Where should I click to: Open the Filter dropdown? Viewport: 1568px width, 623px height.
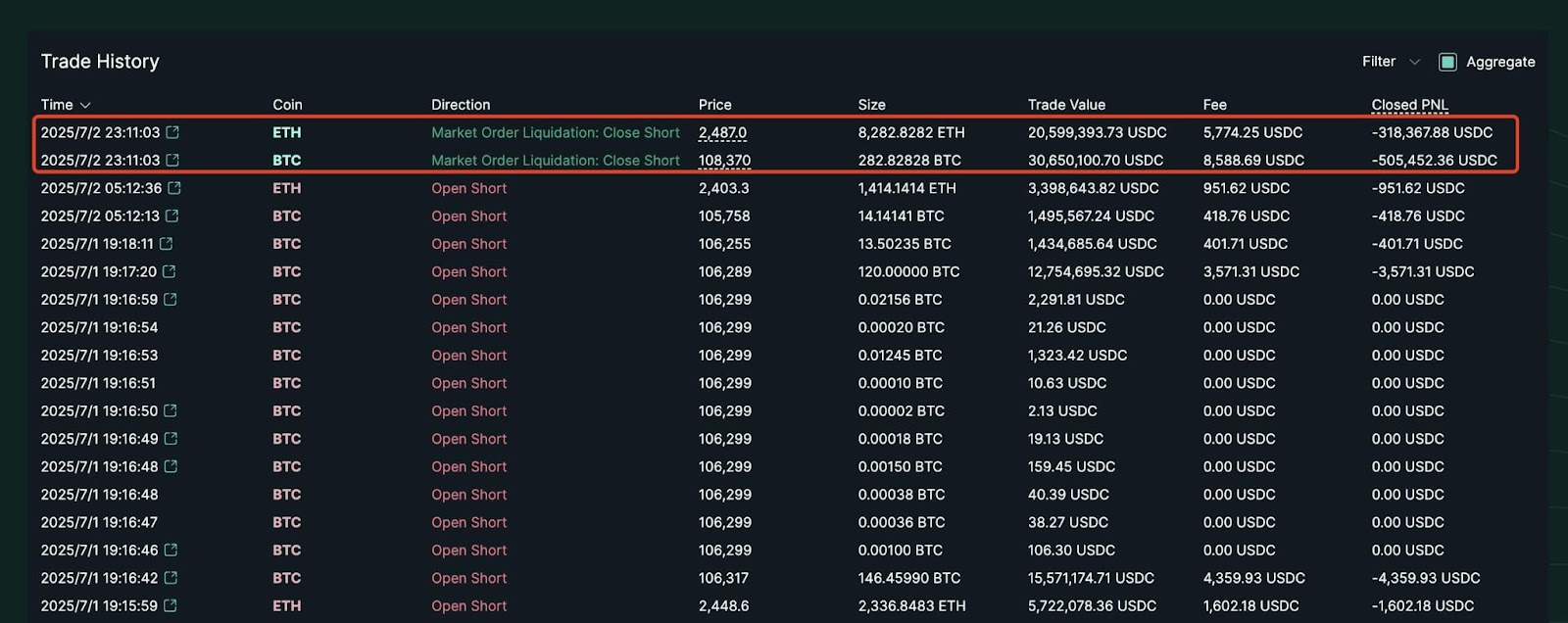click(1391, 62)
